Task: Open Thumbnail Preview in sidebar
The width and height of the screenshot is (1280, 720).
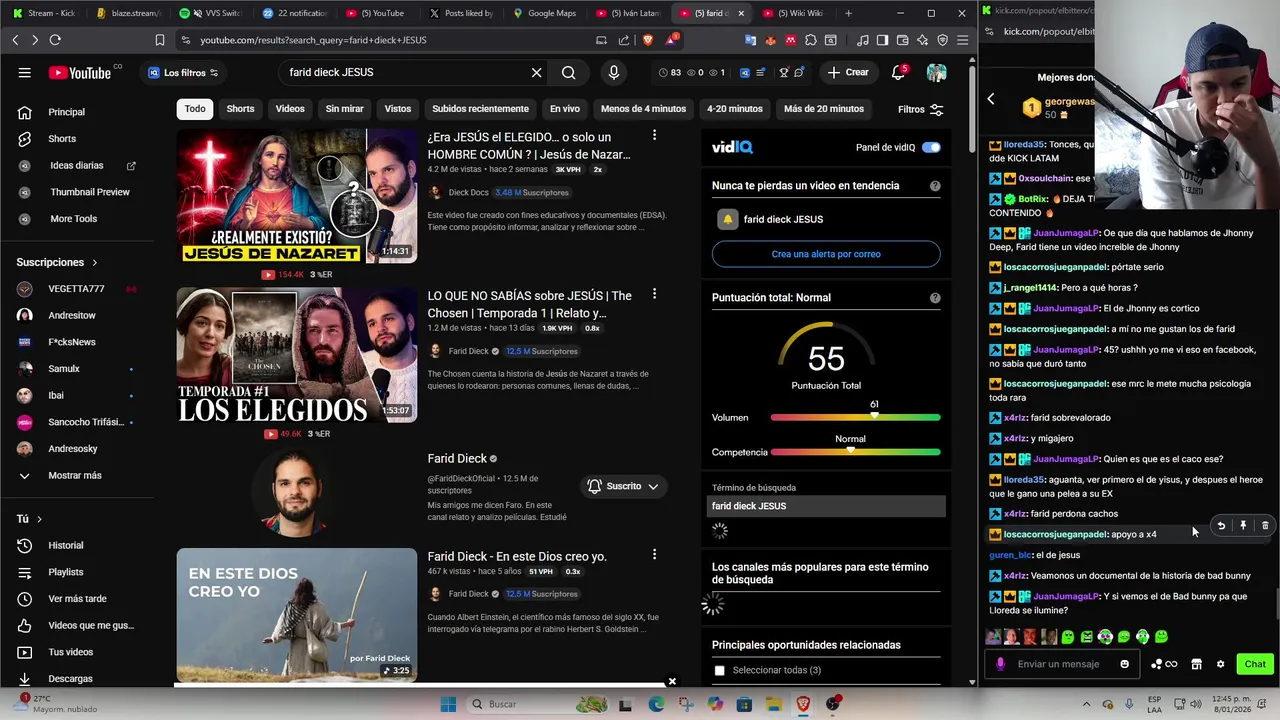Action: tap(90, 192)
